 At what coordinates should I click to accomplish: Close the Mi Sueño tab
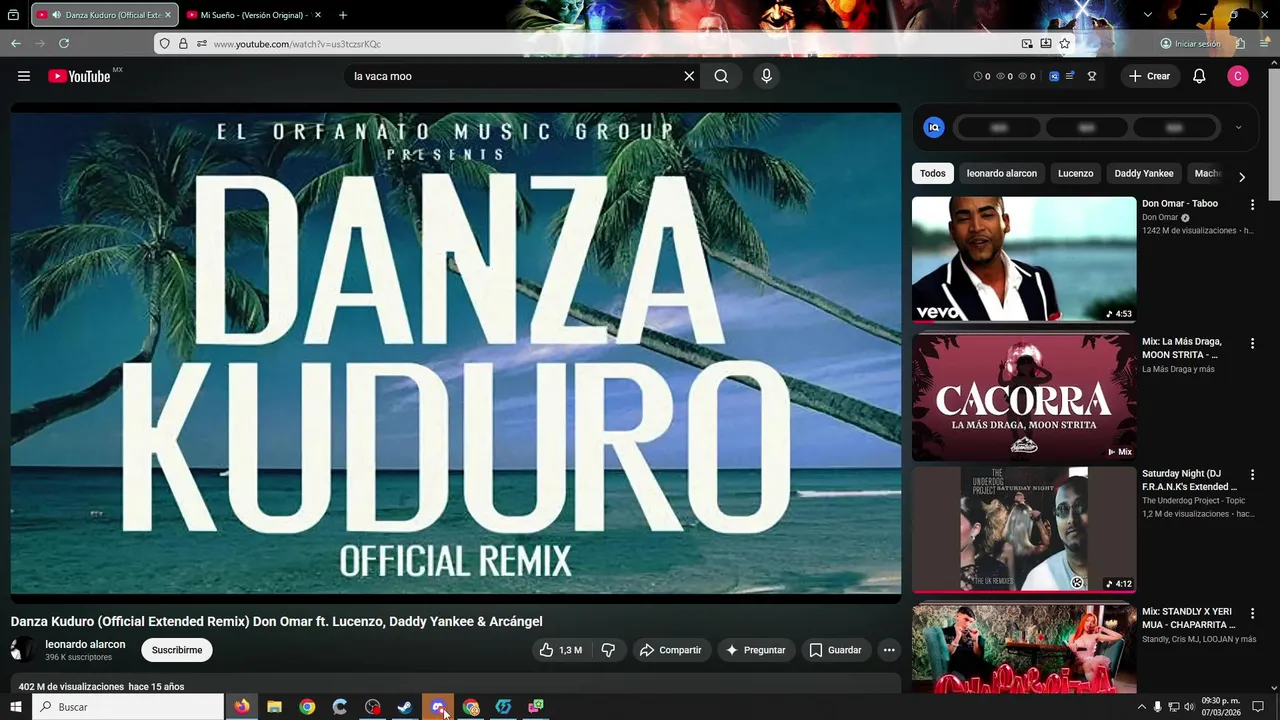(x=318, y=15)
